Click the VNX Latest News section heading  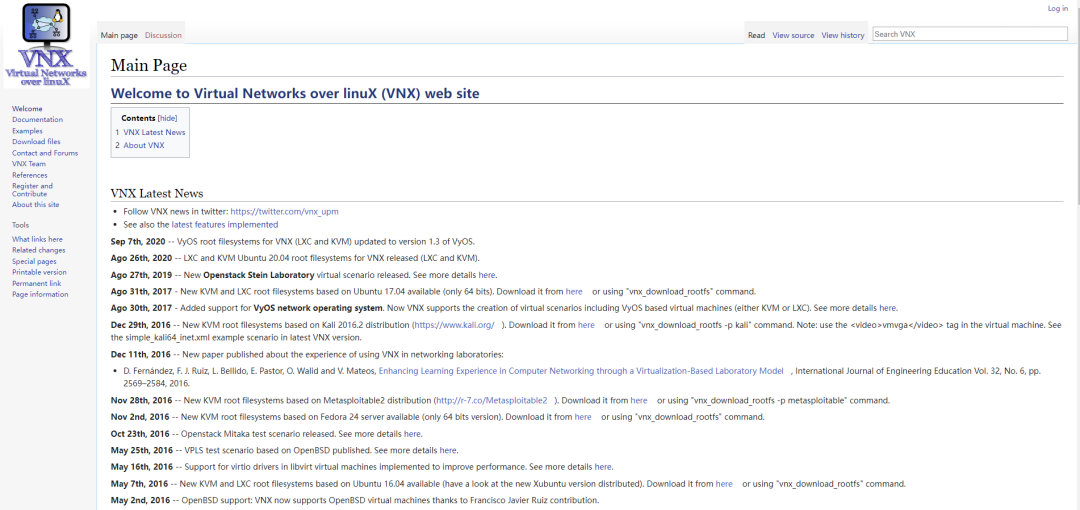coord(157,194)
